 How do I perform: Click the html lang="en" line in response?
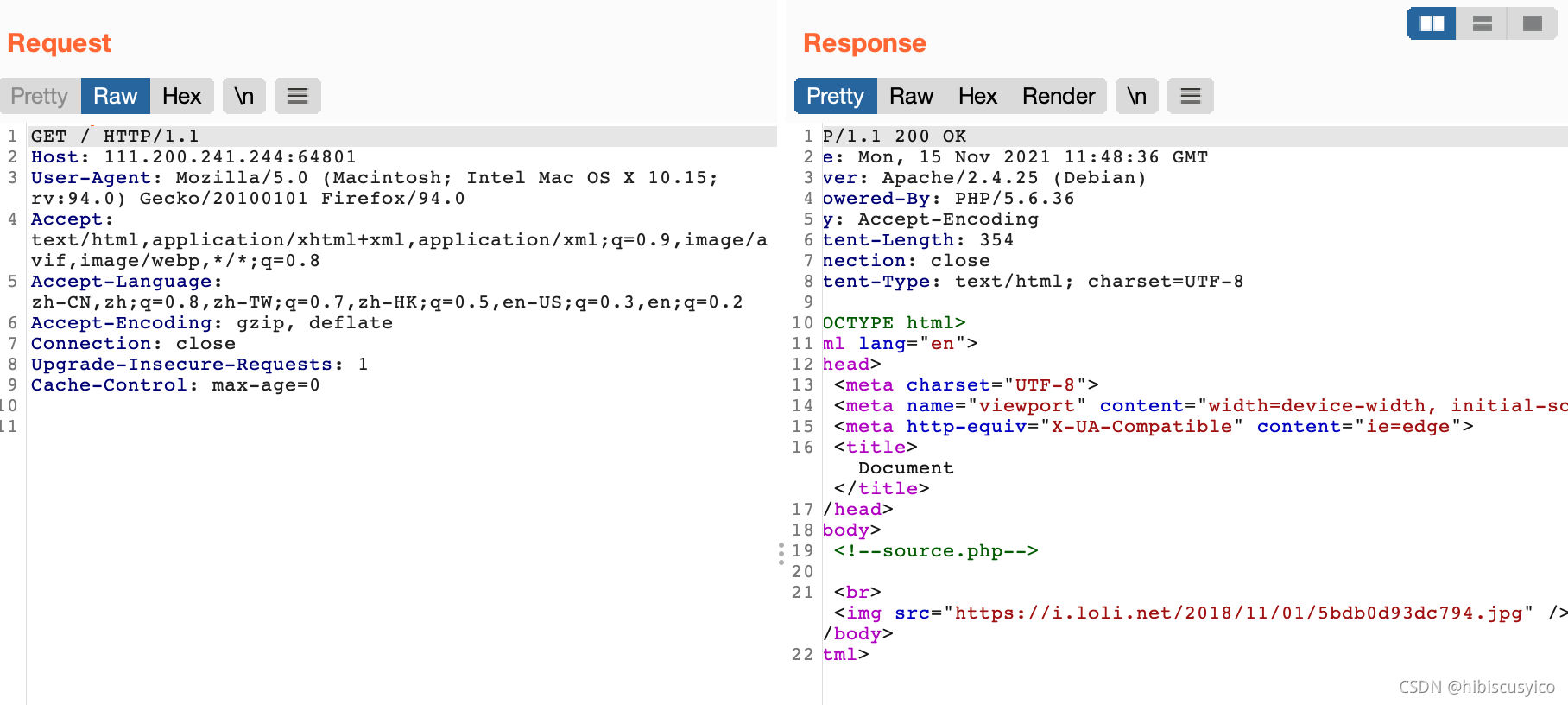(901, 344)
